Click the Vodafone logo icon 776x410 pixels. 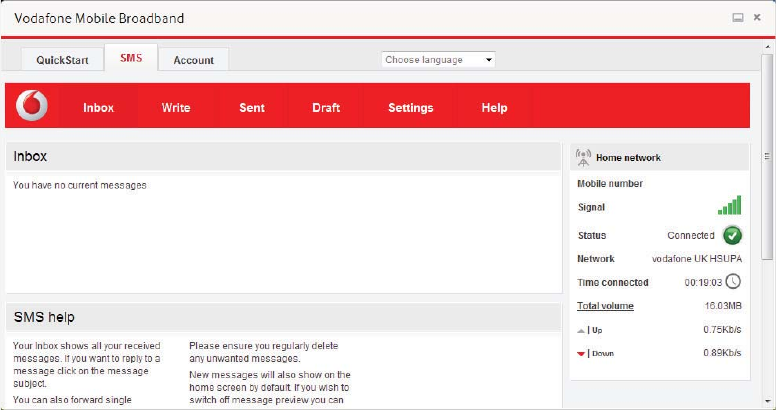click(32, 105)
